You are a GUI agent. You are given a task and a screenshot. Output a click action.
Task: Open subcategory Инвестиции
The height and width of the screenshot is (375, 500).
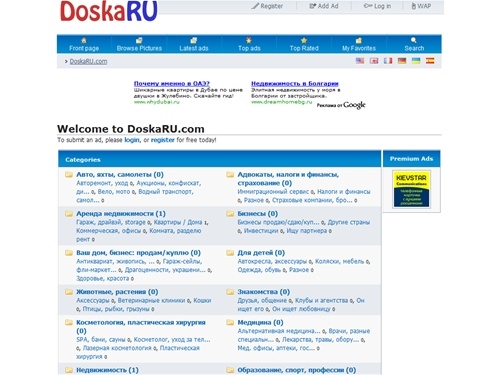[x=261, y=231]
